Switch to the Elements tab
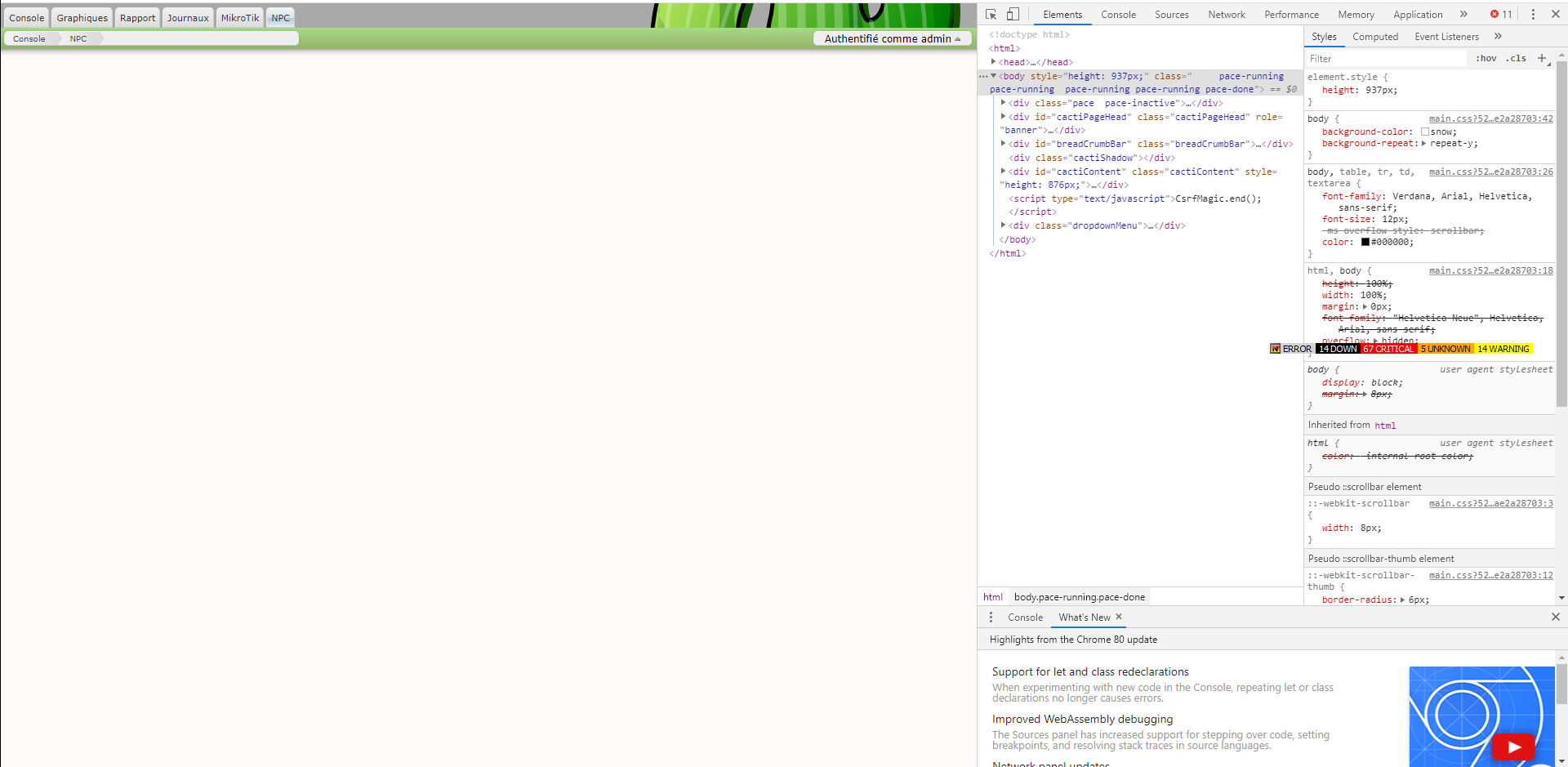This screenshot has width=1568, height=767. click(x=1062, y=15)
